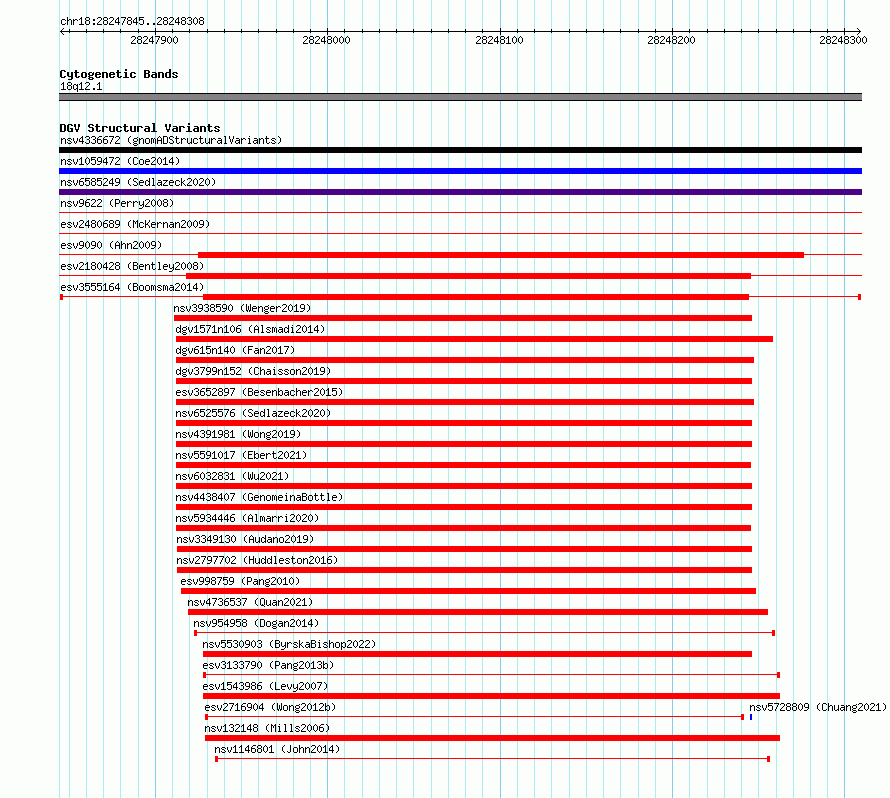Select the black nsv4336672 variant bar
The height and width of the screenshot is (798, 890).
coord(460,150)
